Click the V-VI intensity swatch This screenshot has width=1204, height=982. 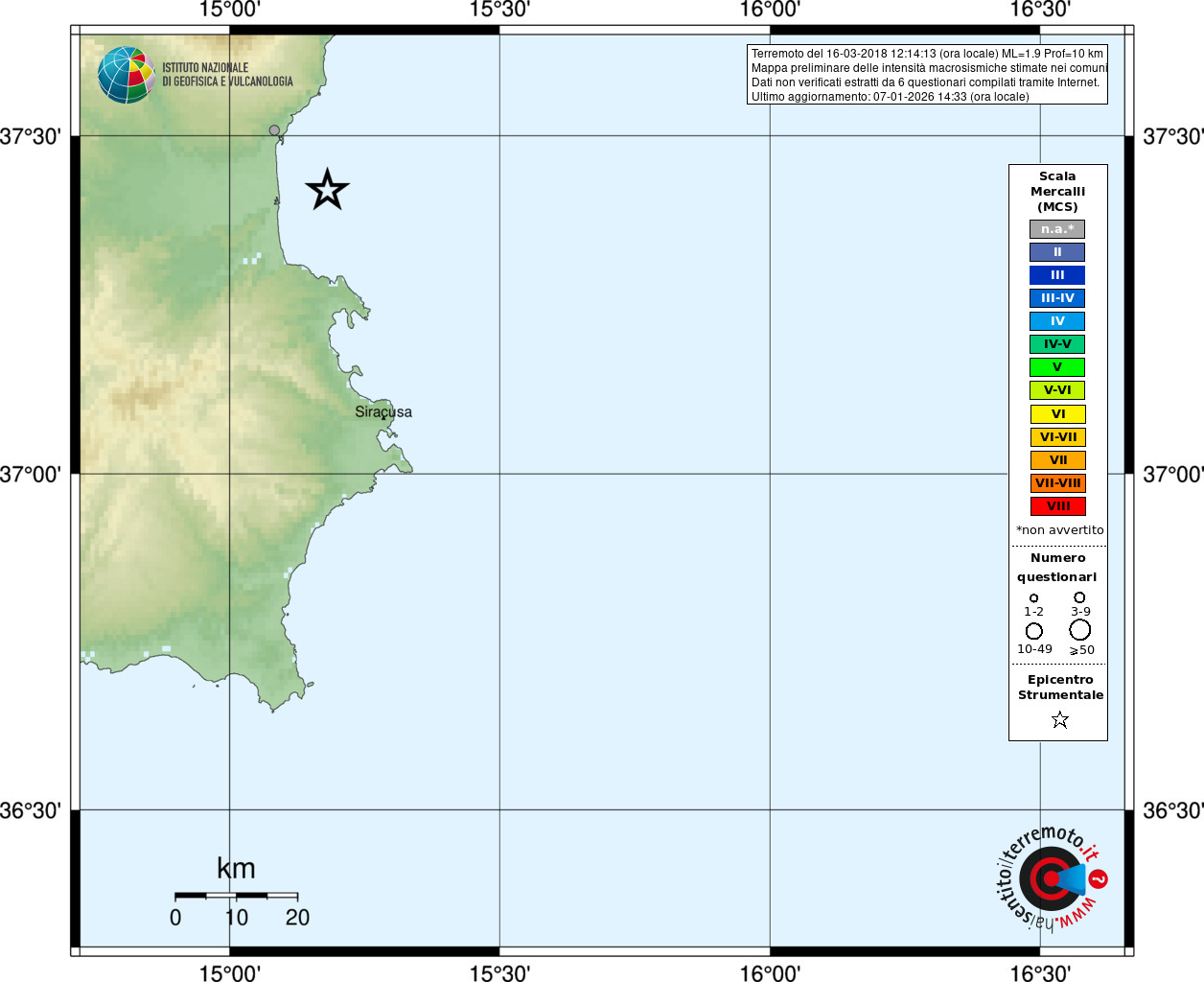click(x=1057, y=390)
